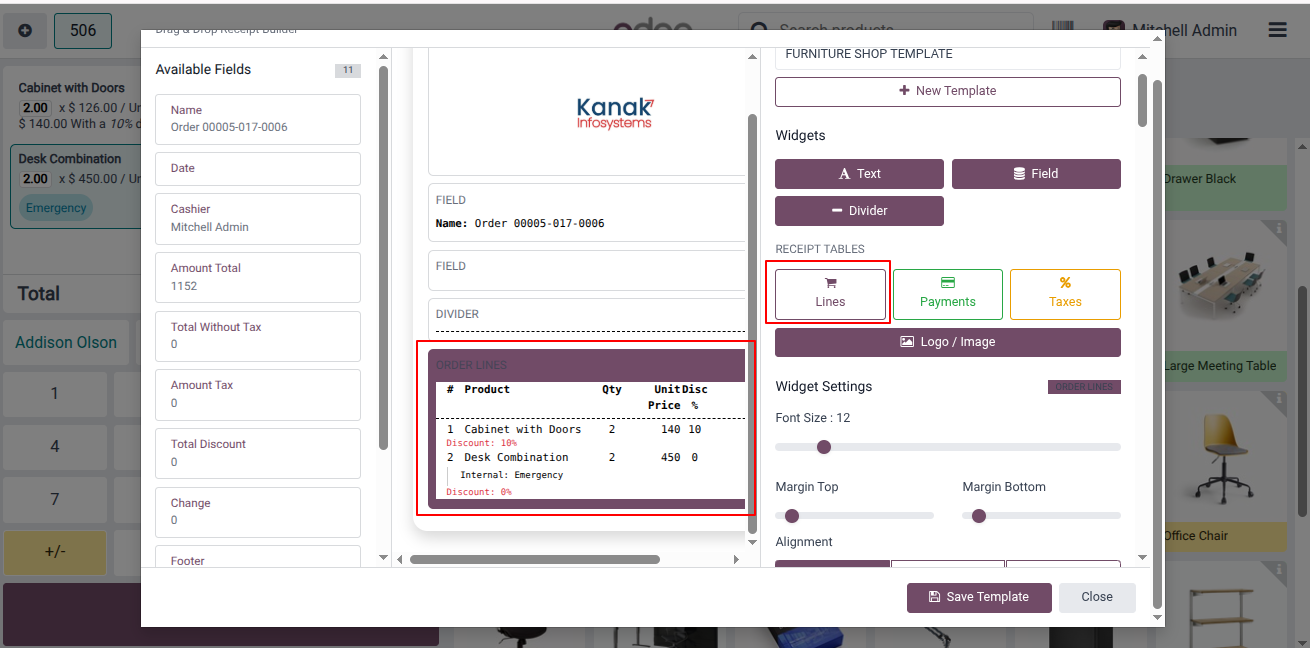Click the +/- numpad key in POS
This screenshot has height=648, width=1310.
(x=55, y=552)
